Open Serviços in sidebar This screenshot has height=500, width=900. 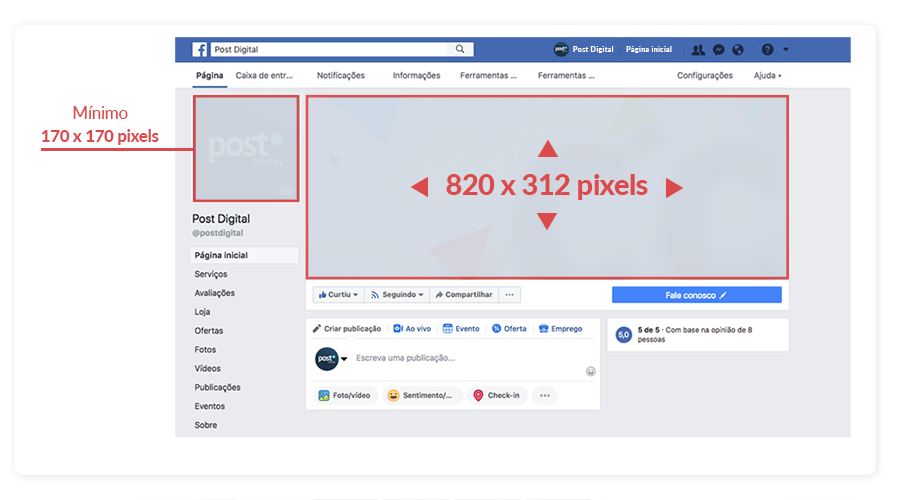pos(211,274)
